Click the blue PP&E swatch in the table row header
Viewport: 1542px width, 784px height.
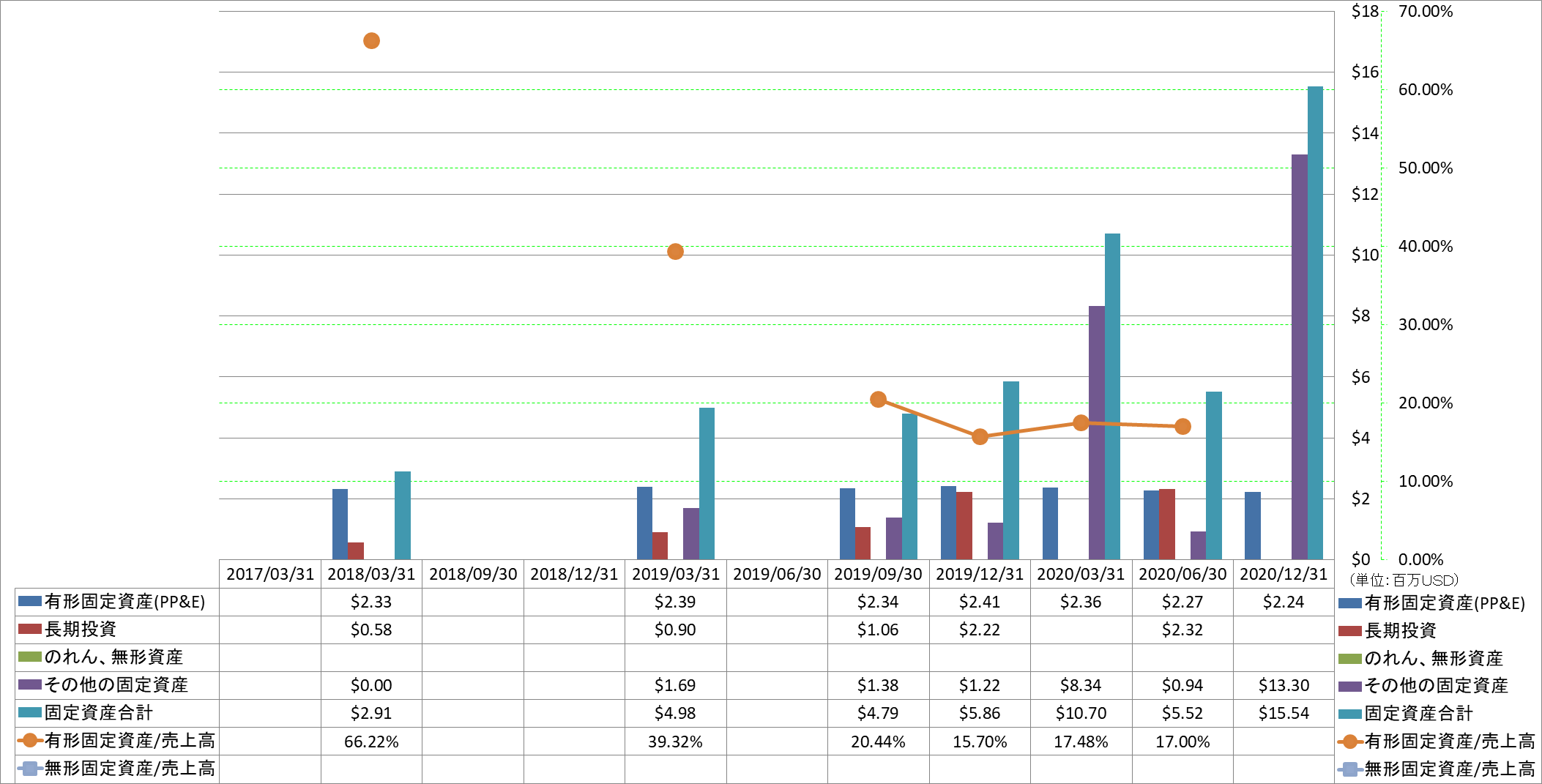click(x=29, y=601)
